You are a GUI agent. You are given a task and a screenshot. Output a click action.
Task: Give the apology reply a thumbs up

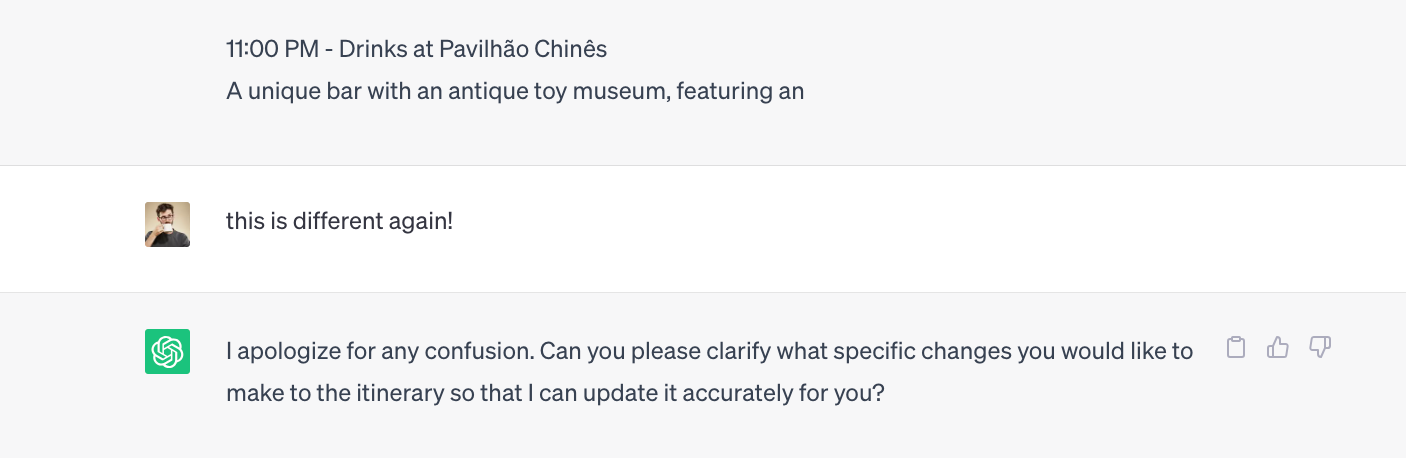click(1278, 348)
